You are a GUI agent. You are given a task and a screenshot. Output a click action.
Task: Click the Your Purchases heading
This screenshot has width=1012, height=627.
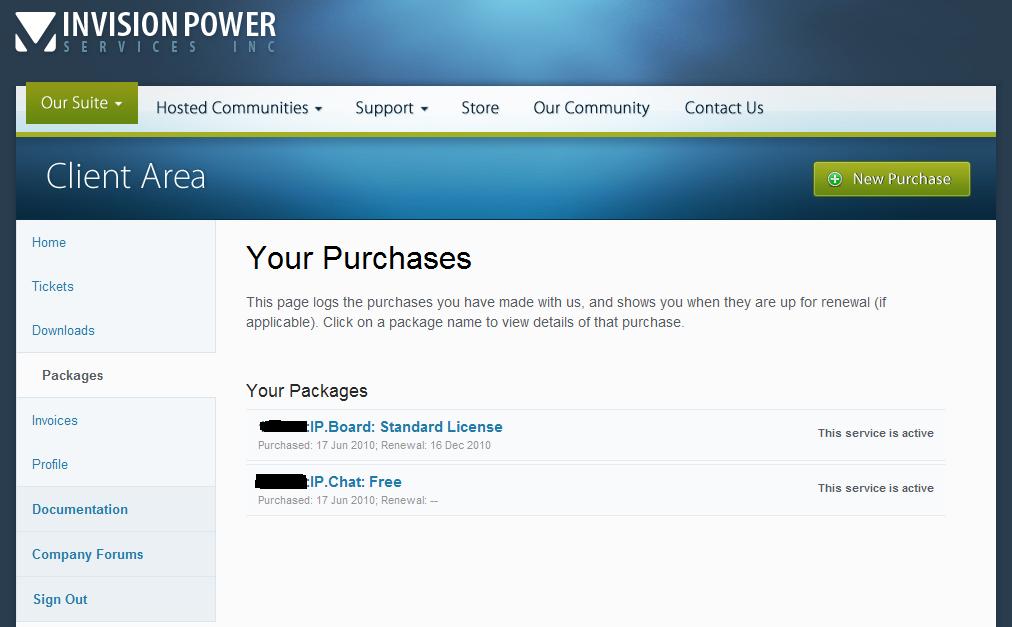[x=359, y=258]
